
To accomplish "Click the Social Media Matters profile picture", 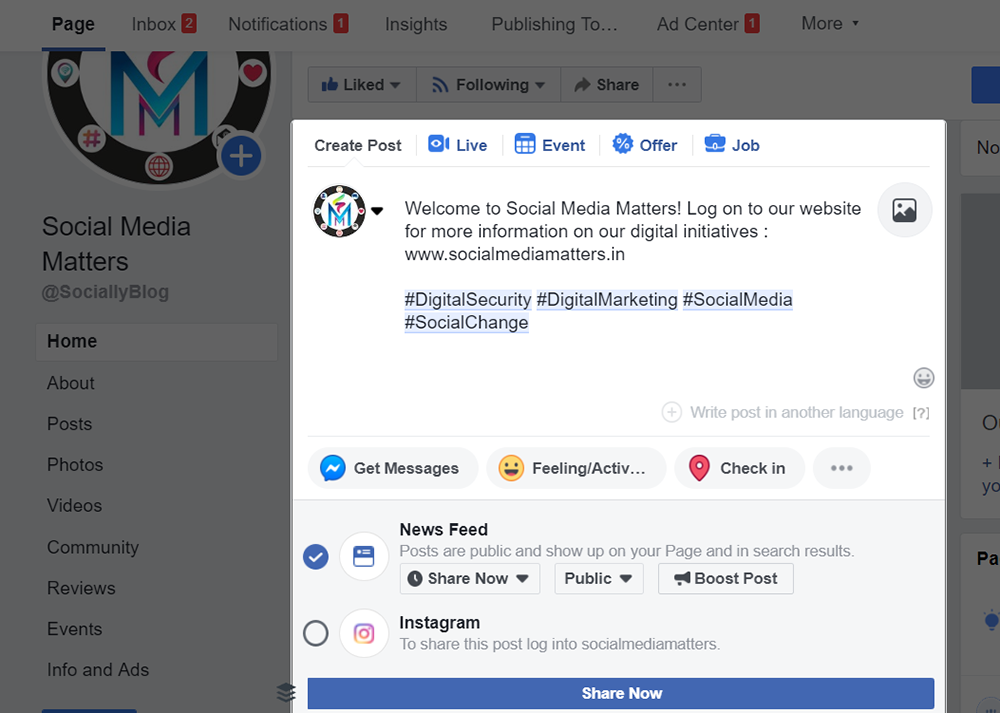I will [159, 115].
